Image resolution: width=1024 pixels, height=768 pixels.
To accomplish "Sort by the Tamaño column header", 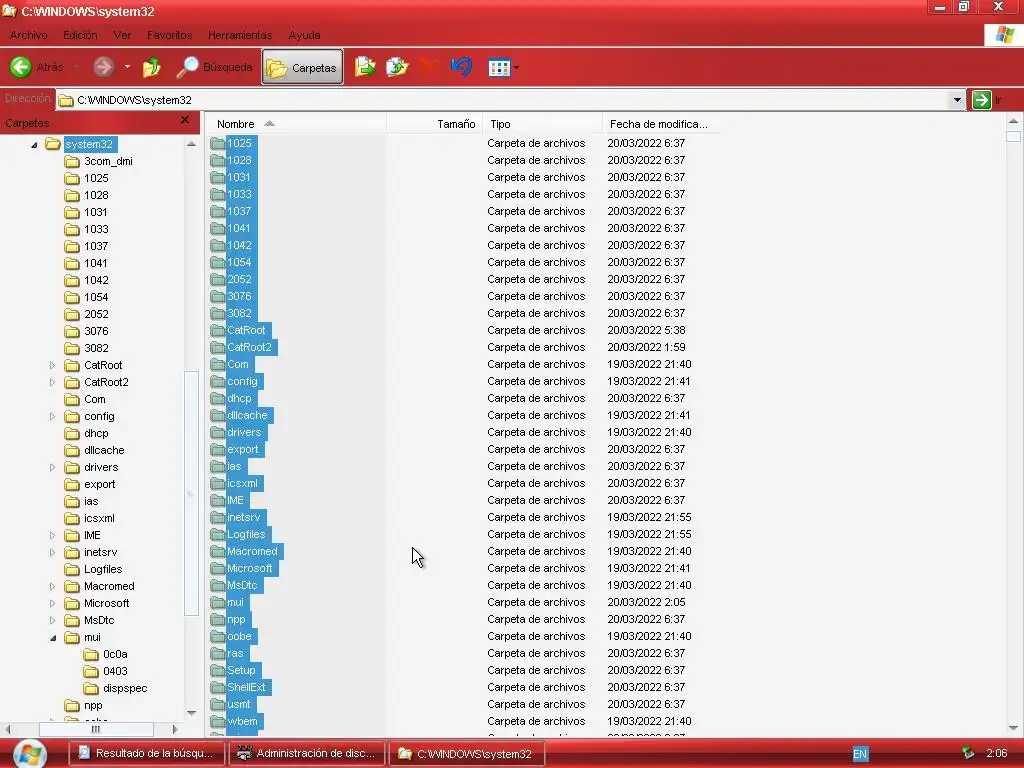I will pos(434,123).
